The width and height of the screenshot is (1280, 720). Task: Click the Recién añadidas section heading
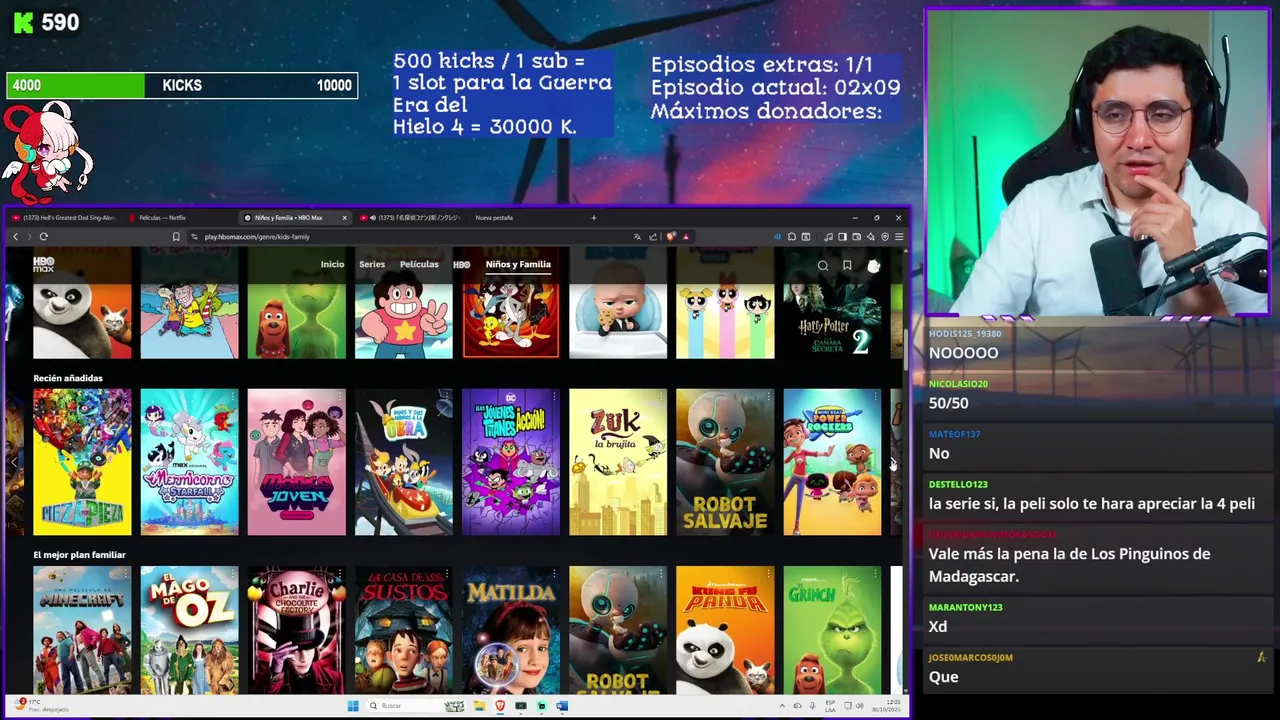68,378
